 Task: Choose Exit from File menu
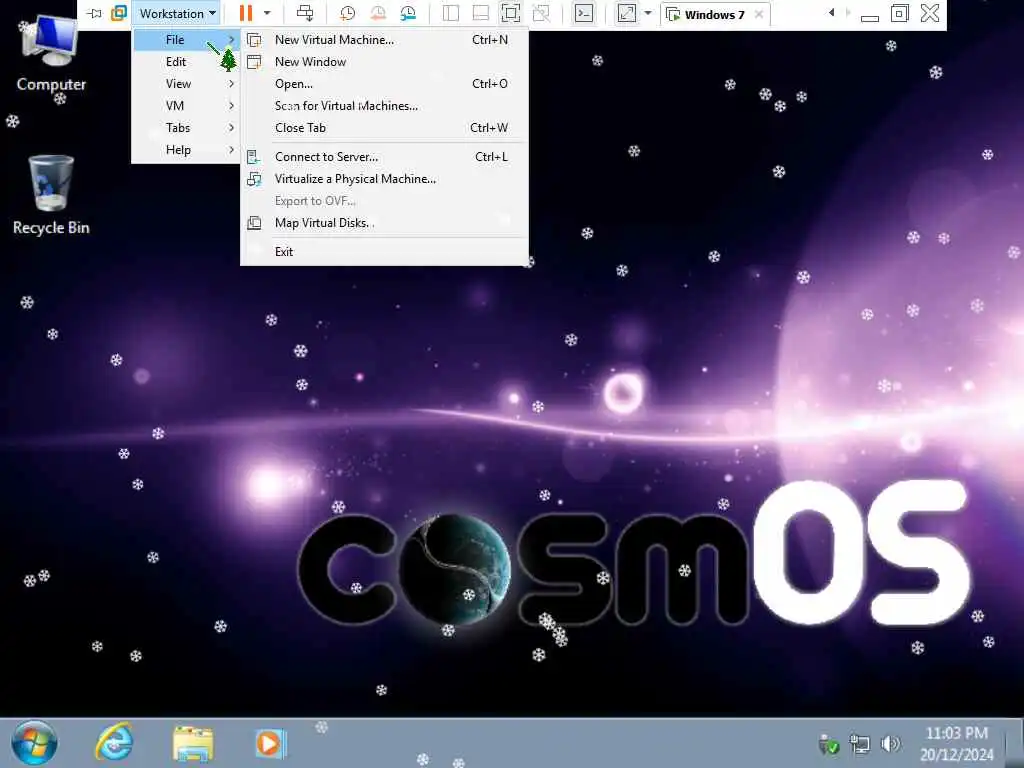pyautogui.click(x=384, y=251)
